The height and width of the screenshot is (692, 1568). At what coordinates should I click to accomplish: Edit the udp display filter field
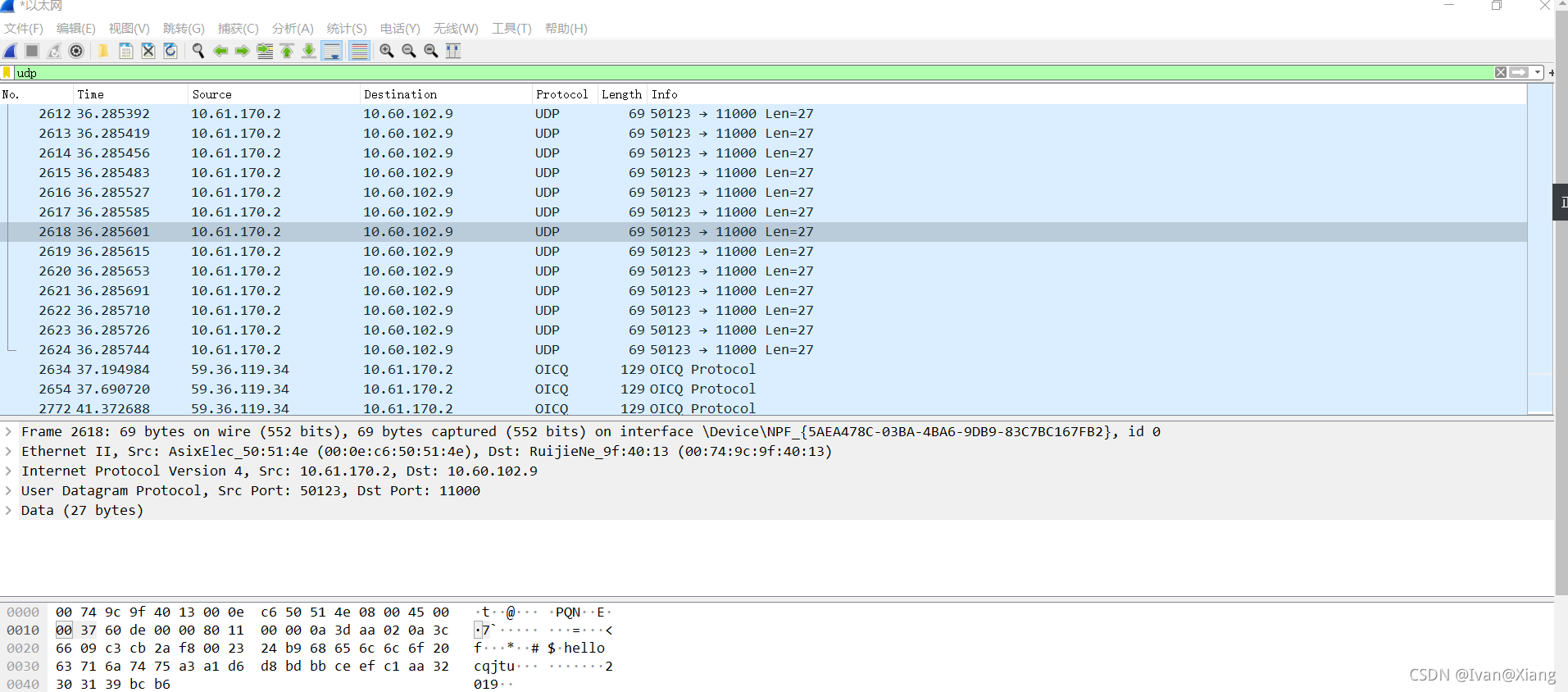pyautogui.click(x=754, y=73)
